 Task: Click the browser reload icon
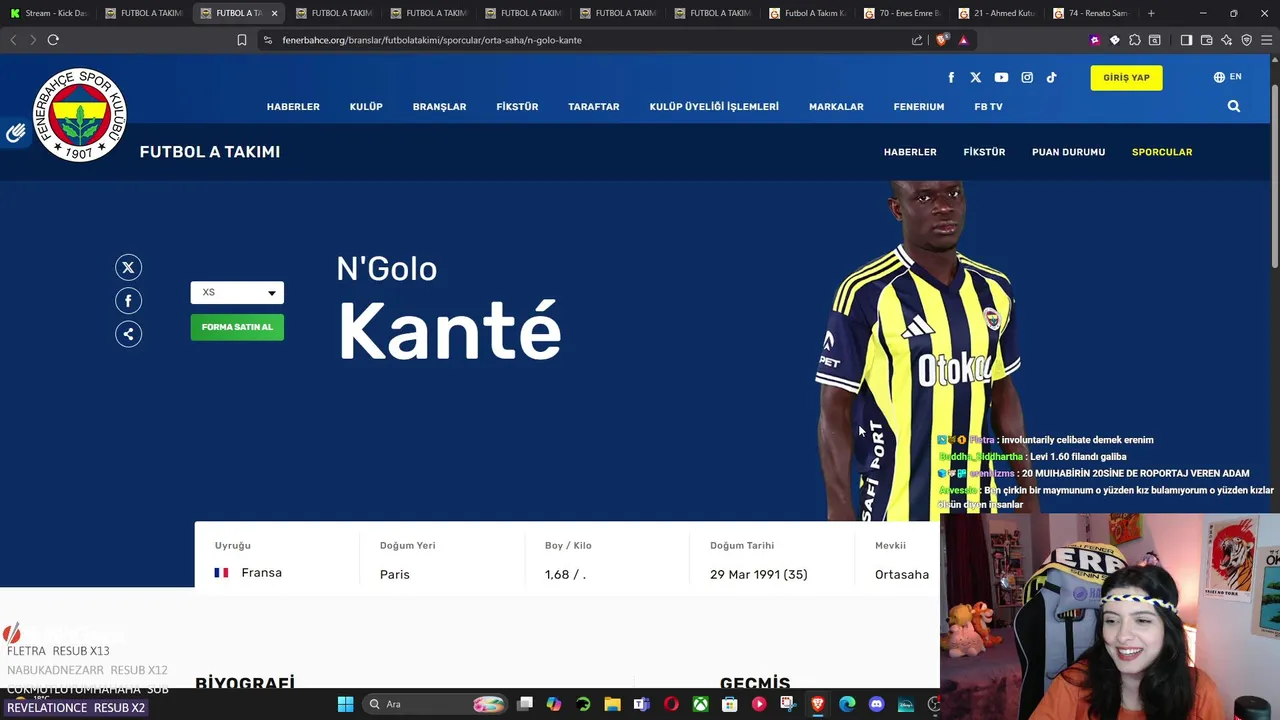point(53,40)
